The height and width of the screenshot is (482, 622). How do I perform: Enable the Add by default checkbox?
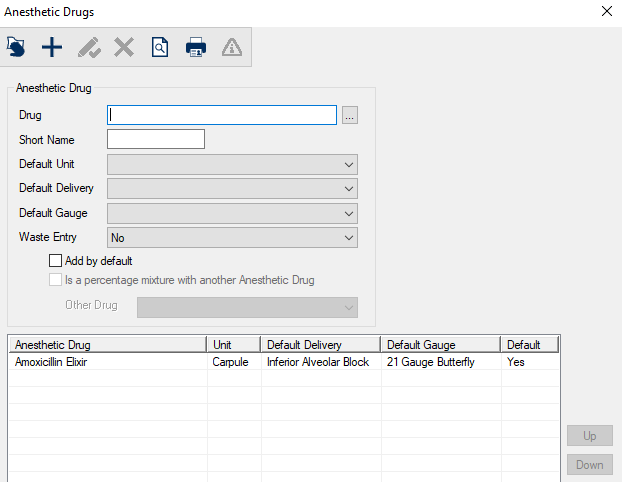point(55,260)
